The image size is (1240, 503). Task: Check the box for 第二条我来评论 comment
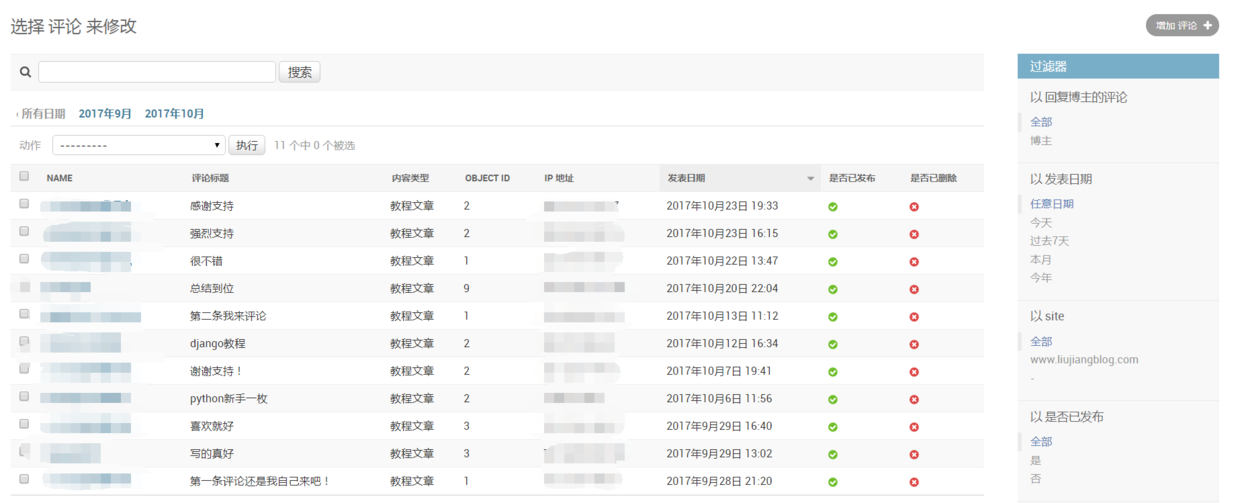[24, 314]
